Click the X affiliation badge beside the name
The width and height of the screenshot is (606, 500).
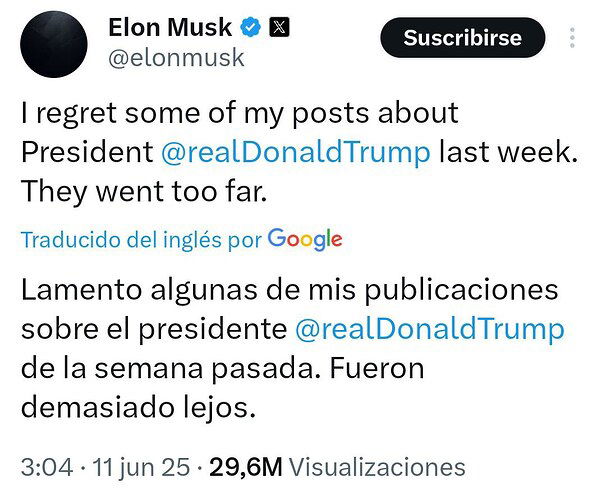[x=279, y=27]
